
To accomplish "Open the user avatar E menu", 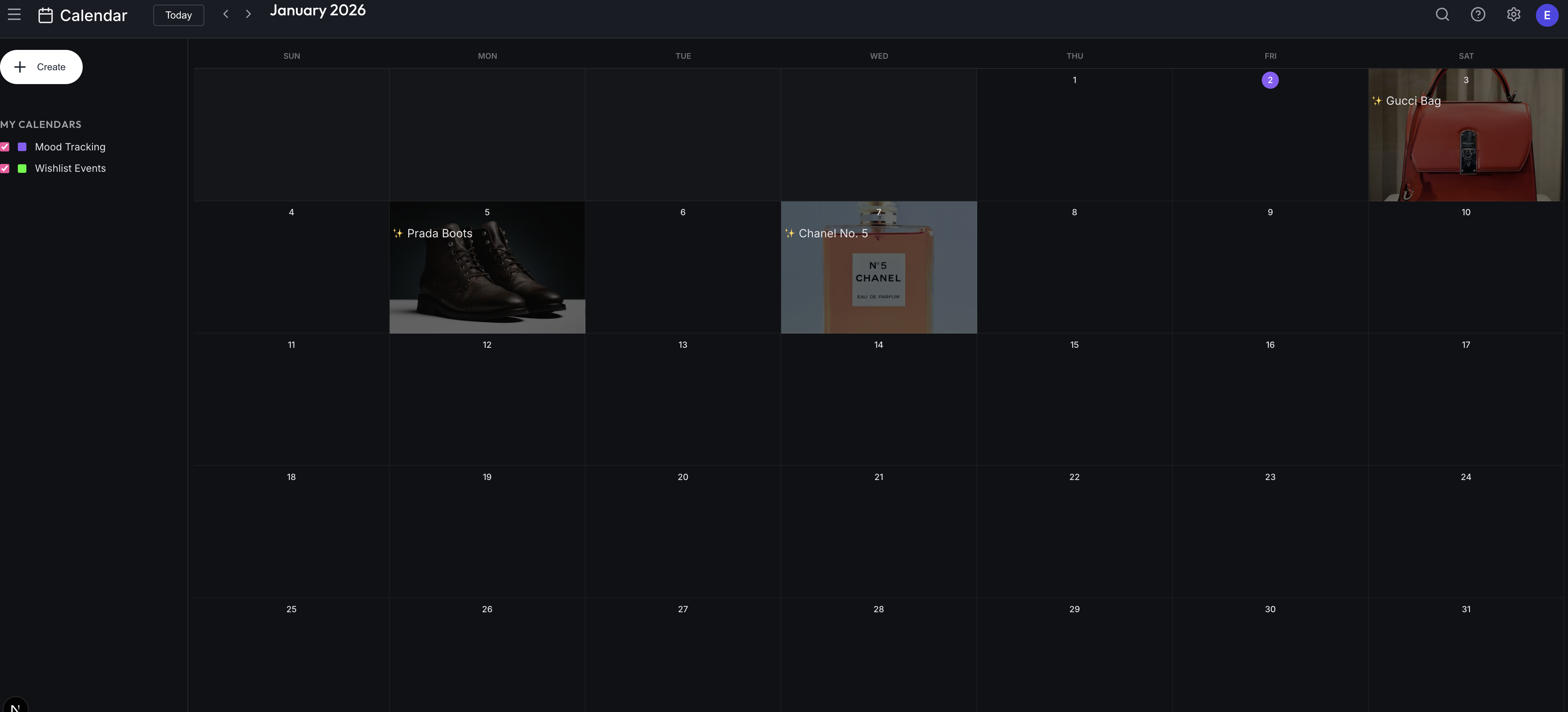I will [1547, 15].
